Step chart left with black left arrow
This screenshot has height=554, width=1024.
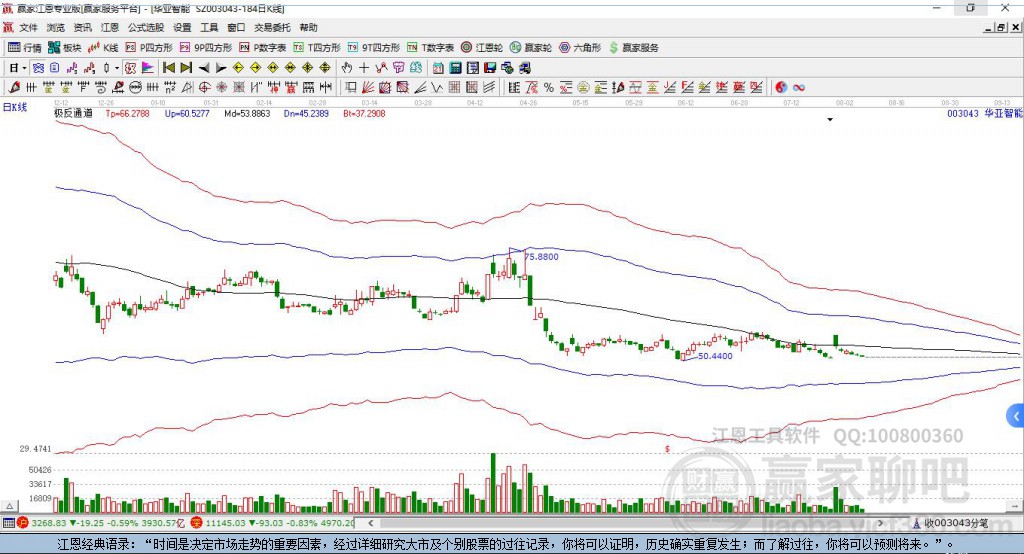204,68
